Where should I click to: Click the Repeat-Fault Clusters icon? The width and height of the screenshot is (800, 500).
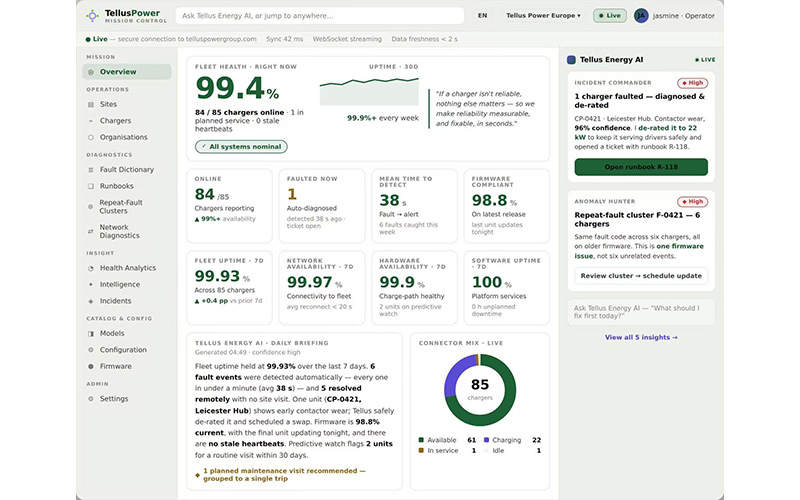[91, 207]
